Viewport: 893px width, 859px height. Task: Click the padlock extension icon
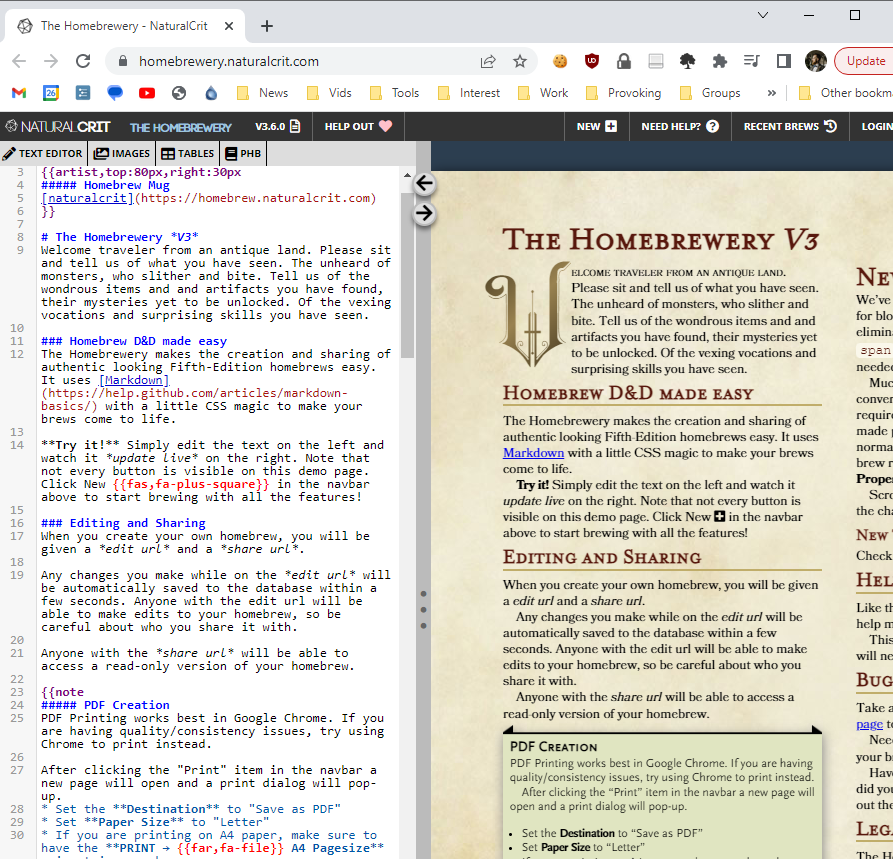[x=624, y=61]
